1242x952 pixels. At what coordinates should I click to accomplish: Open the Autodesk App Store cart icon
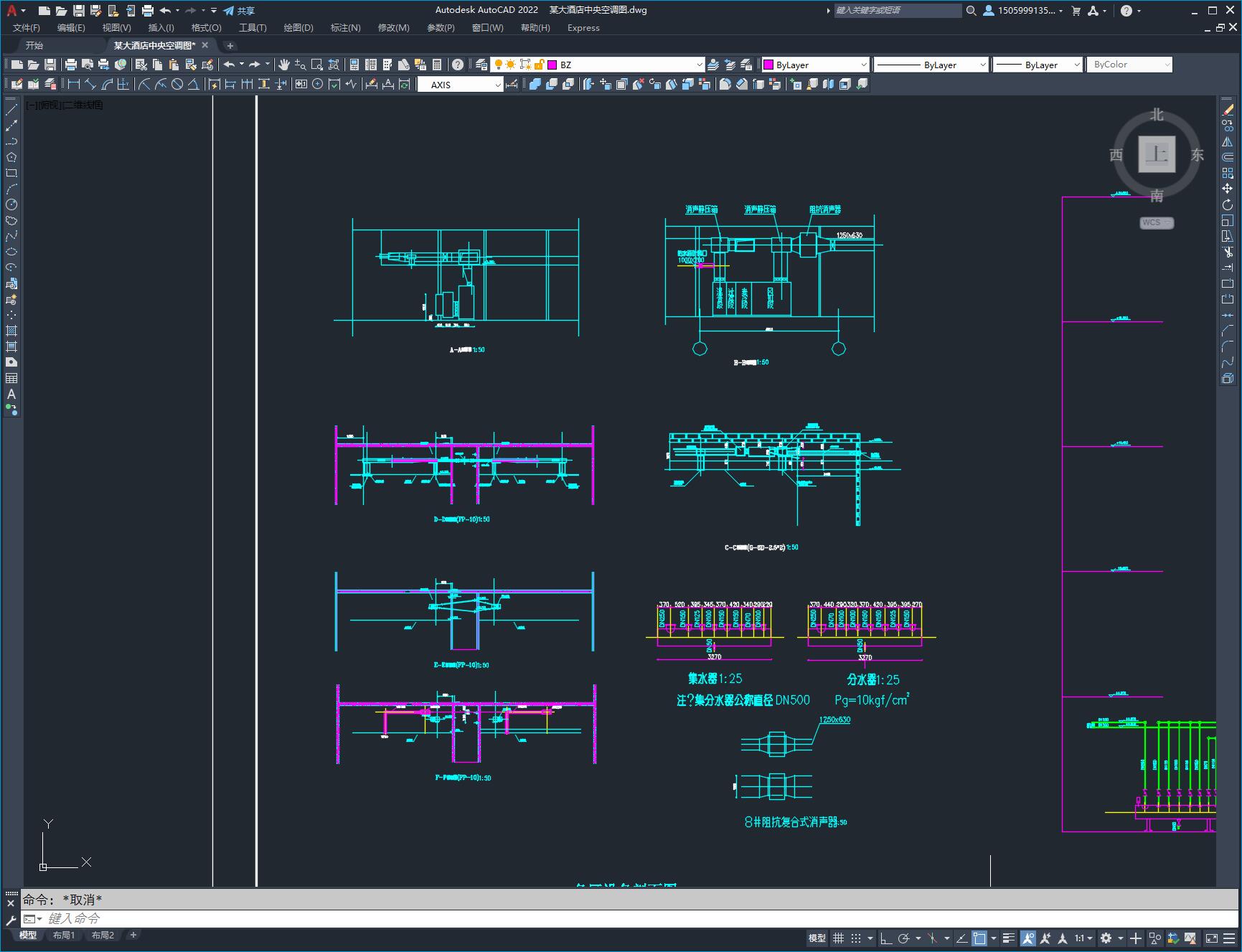point(1076,11)
